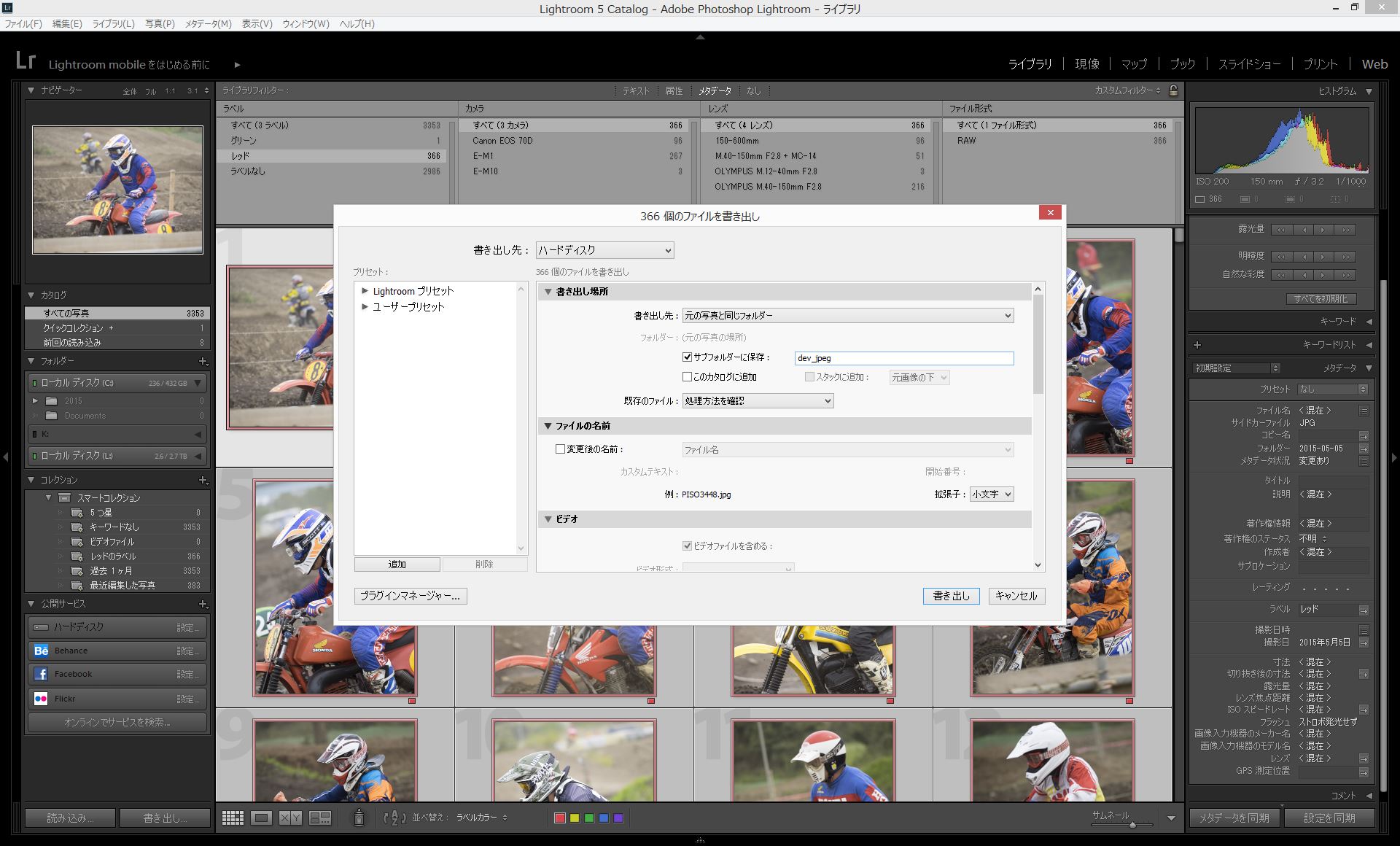Open Survey view icon
This screenshot has width=1400, height=846.
(x=320, y=818)
